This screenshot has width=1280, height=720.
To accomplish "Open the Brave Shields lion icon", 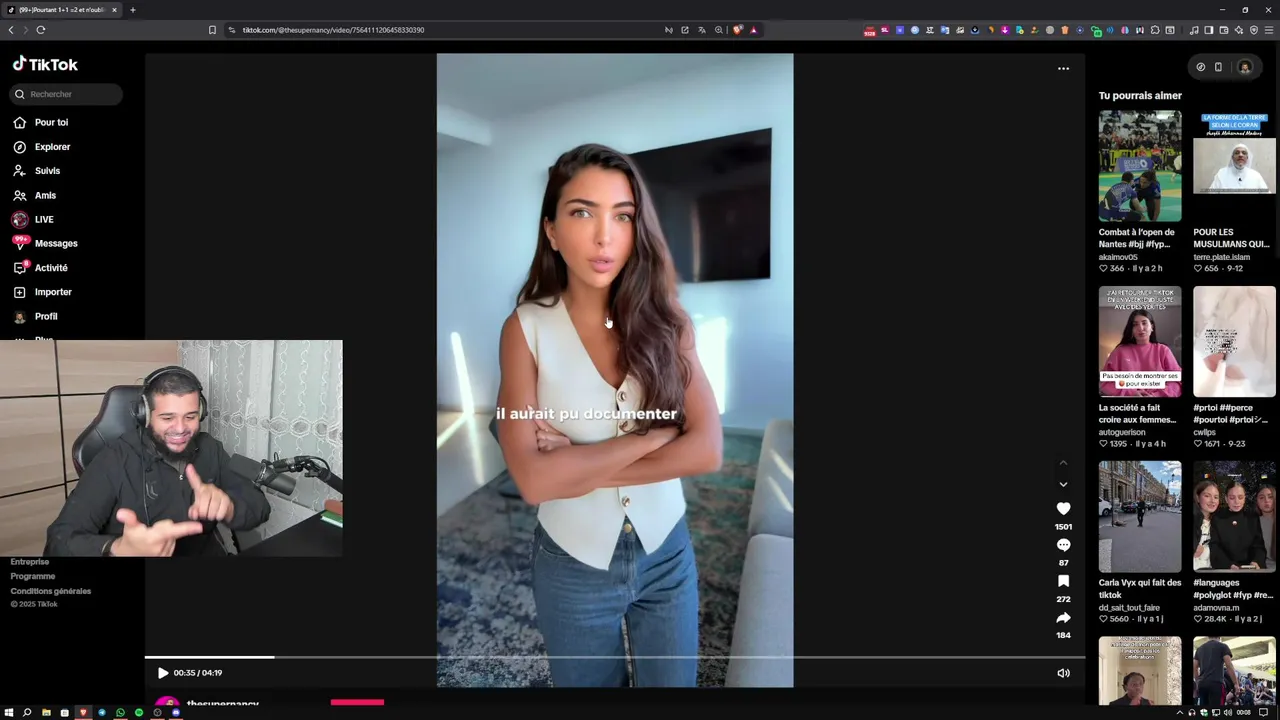I will pyautogui.click(x=737, y=30).
